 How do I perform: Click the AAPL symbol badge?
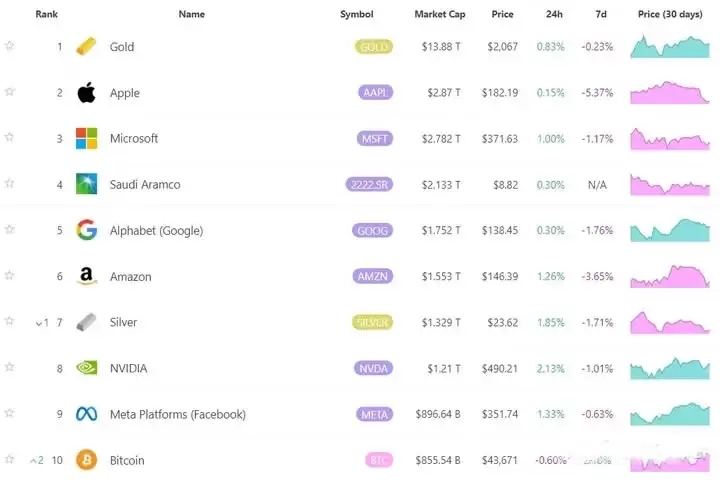tap(375, 93)
